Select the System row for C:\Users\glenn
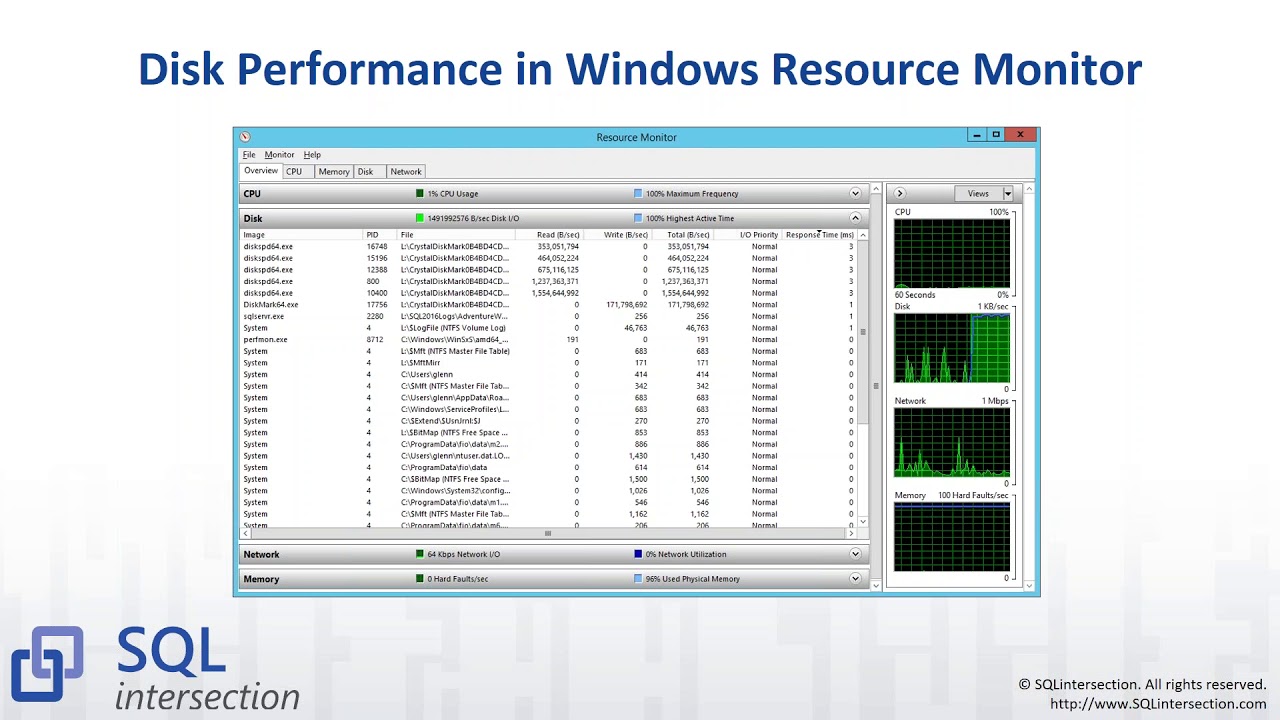 pos(548,375)
